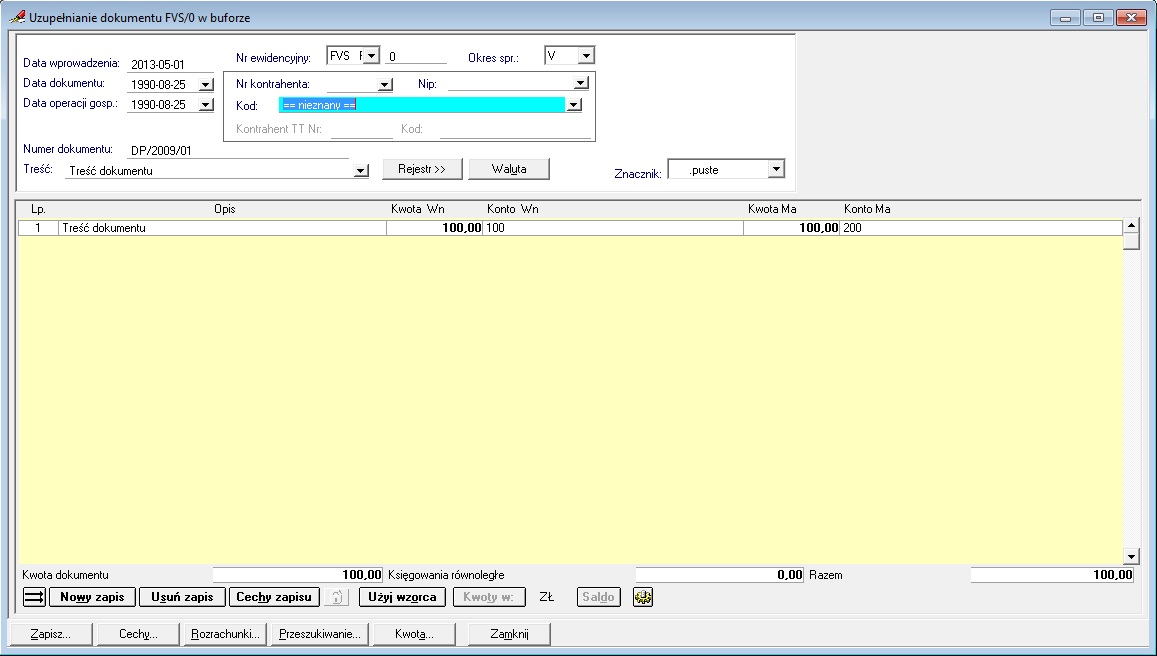This screenshot has height=656, width=1157.
Task: Expand the Kod '== nieznany ==' dropdown
Action: click(573, 106)
